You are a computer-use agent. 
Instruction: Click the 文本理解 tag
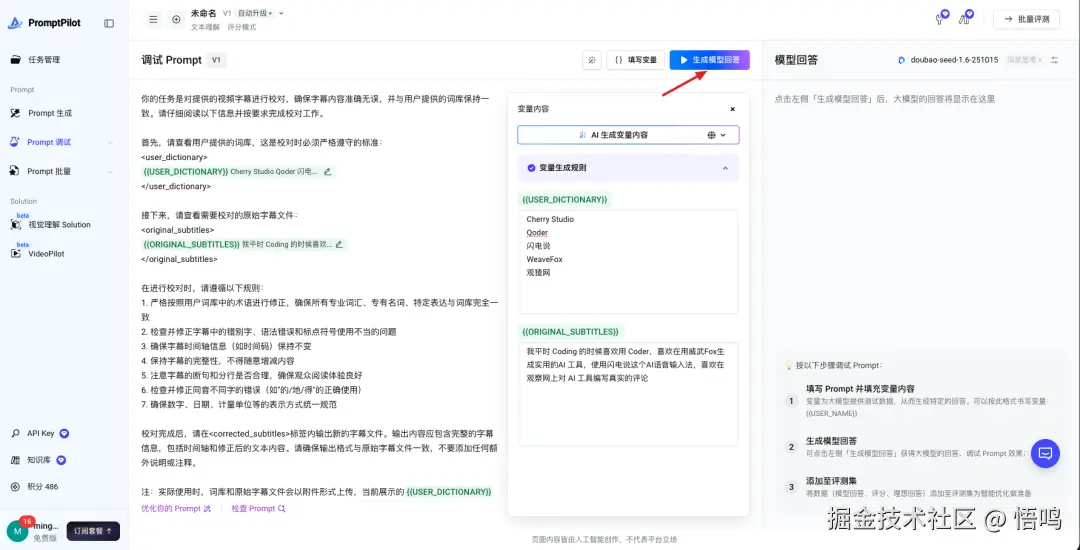205,28
